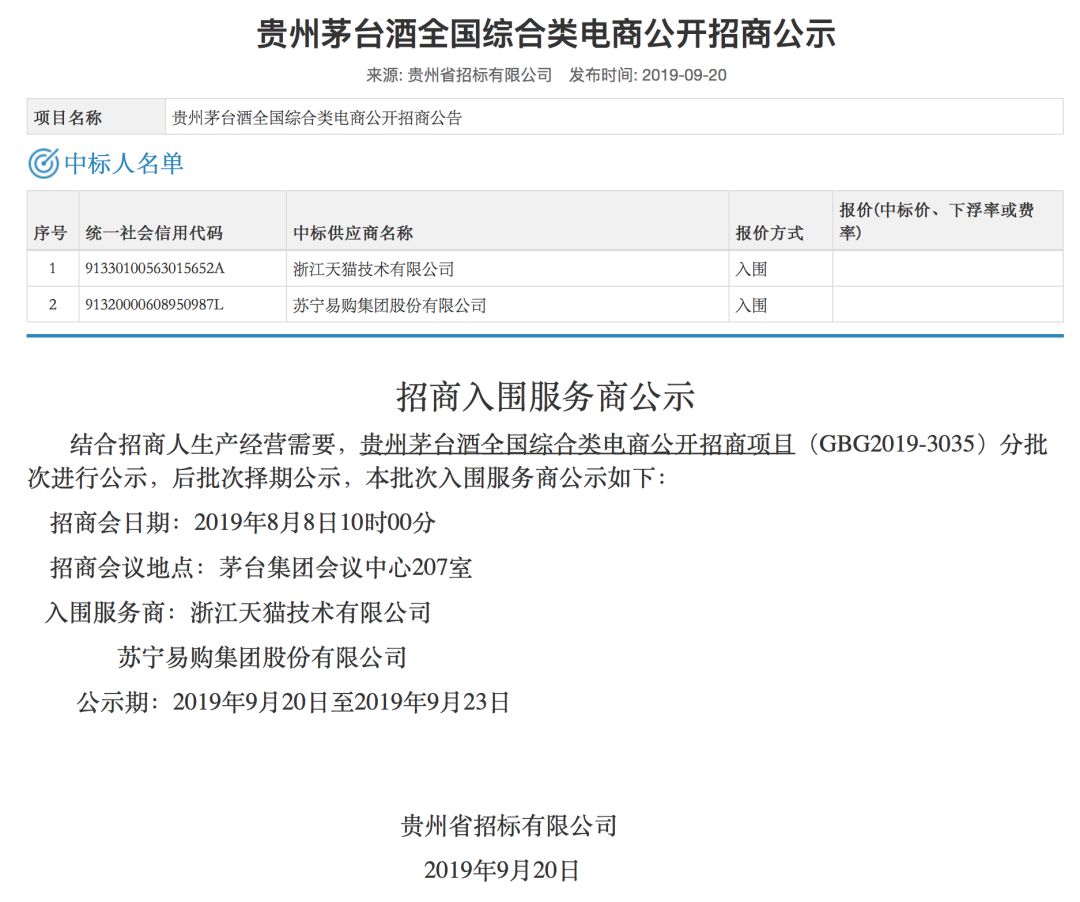Select credit code 91320000608950987L

tap(154, 304)
